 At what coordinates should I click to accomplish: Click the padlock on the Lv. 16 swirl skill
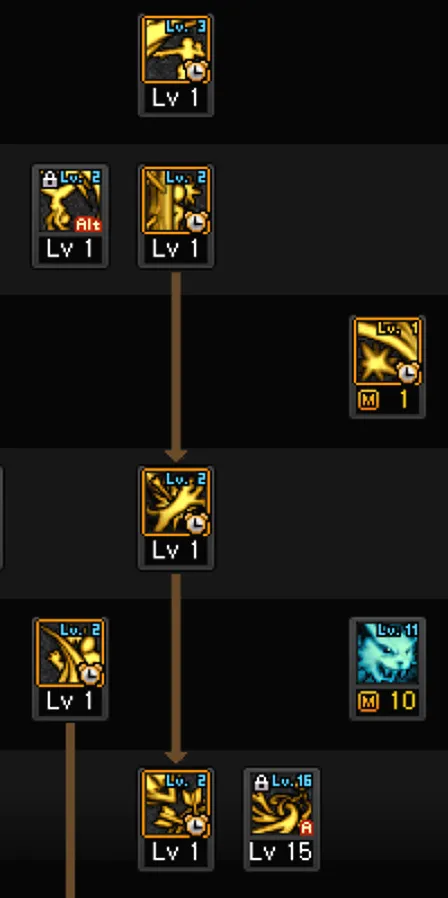pyautogui.click(x=261, y=783)
